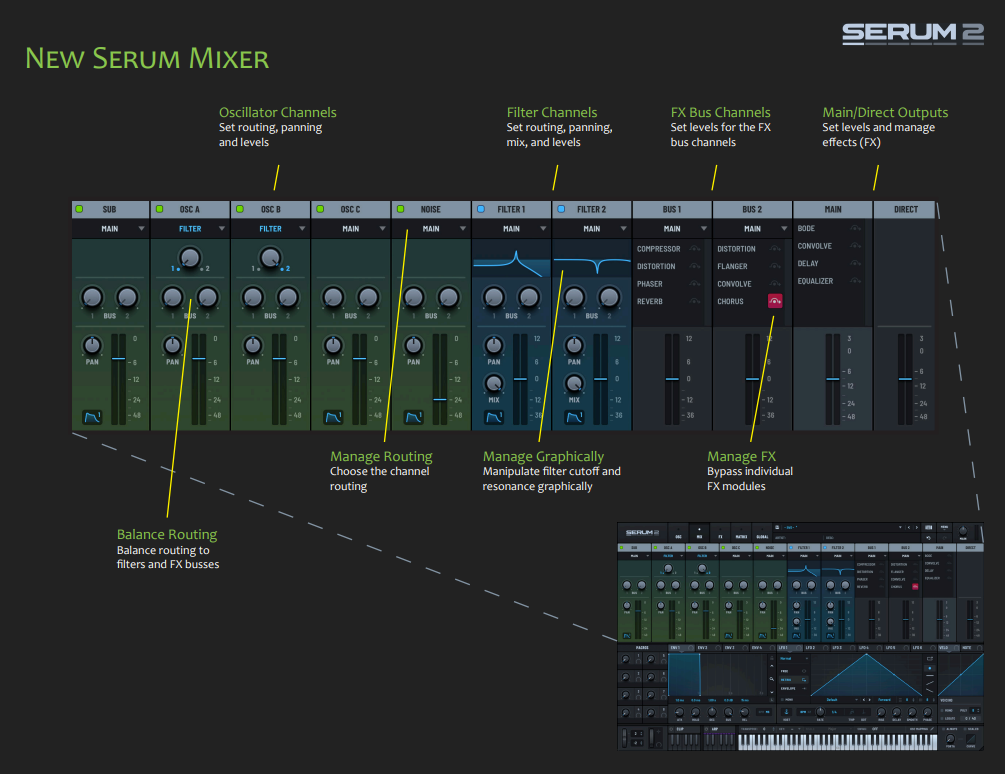Select the DIRECT channel header

pyautogui.click(x=906, y=210)
